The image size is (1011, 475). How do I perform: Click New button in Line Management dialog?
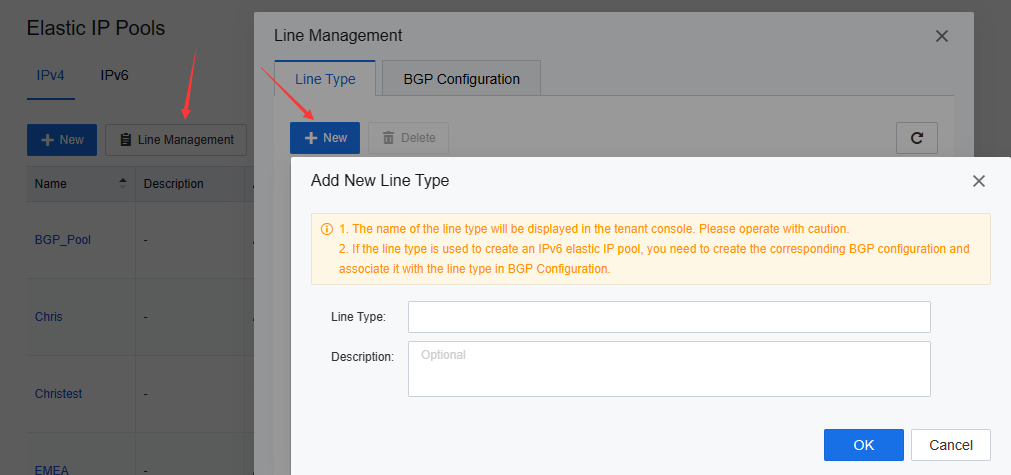pyautogui.click(x=325, y=138)
